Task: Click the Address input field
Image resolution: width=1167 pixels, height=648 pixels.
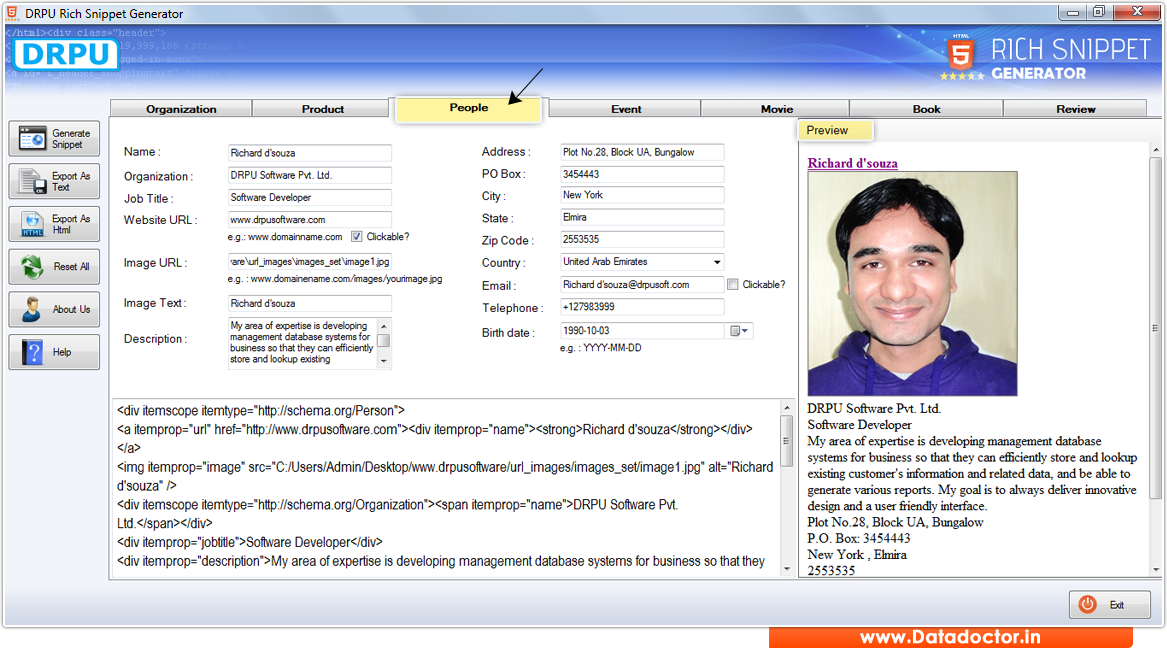Action: click(x=642, y=152)
